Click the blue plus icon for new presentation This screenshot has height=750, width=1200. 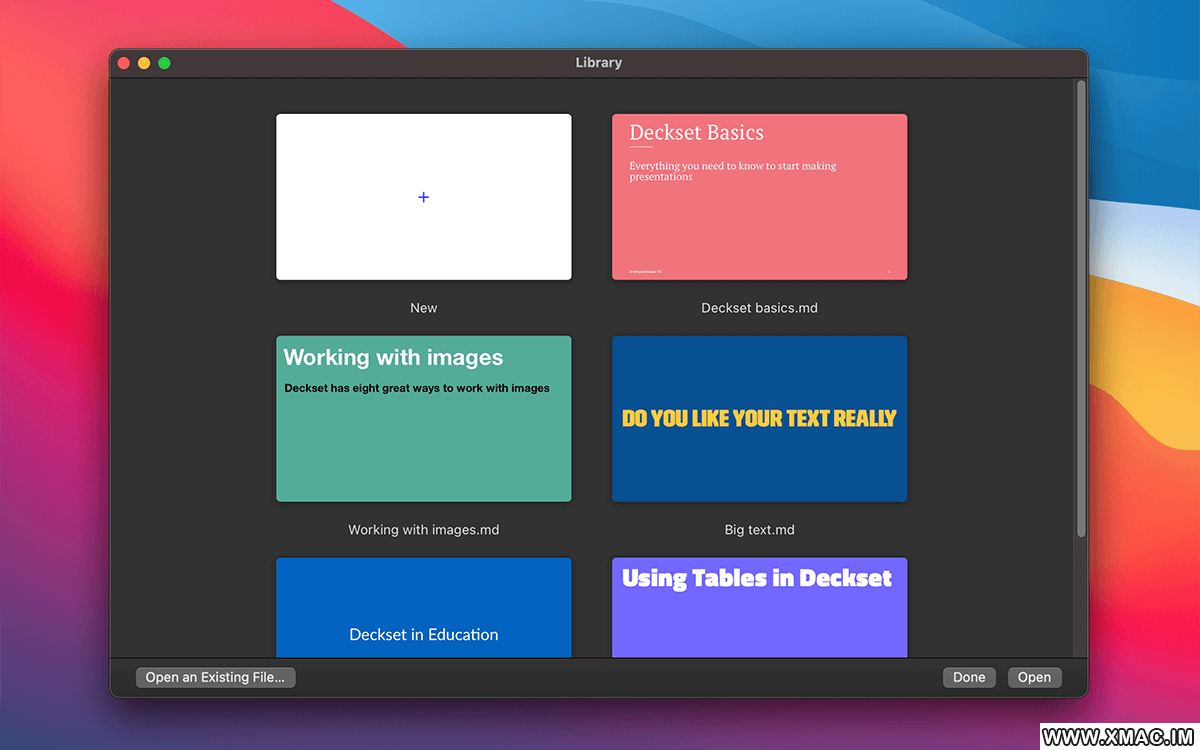423,197
